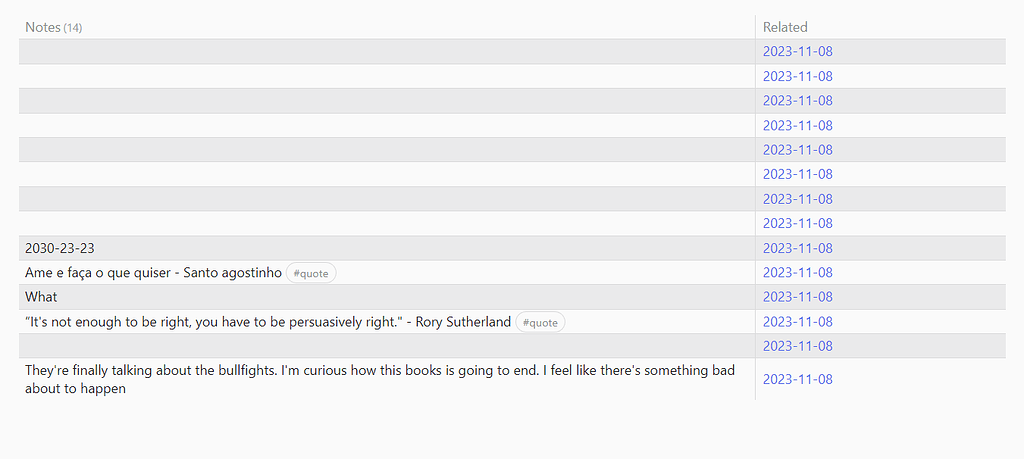Select the "Ame e faça o que quiser" note
Screen dimensions: 1024x459
(153, 273)
